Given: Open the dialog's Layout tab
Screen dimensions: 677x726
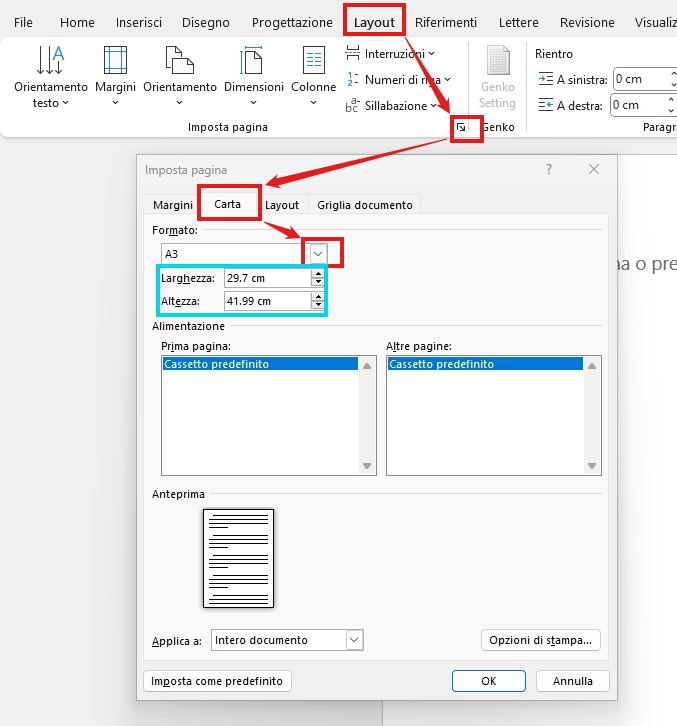Looking at the screenshot, I should coord(282,205).
